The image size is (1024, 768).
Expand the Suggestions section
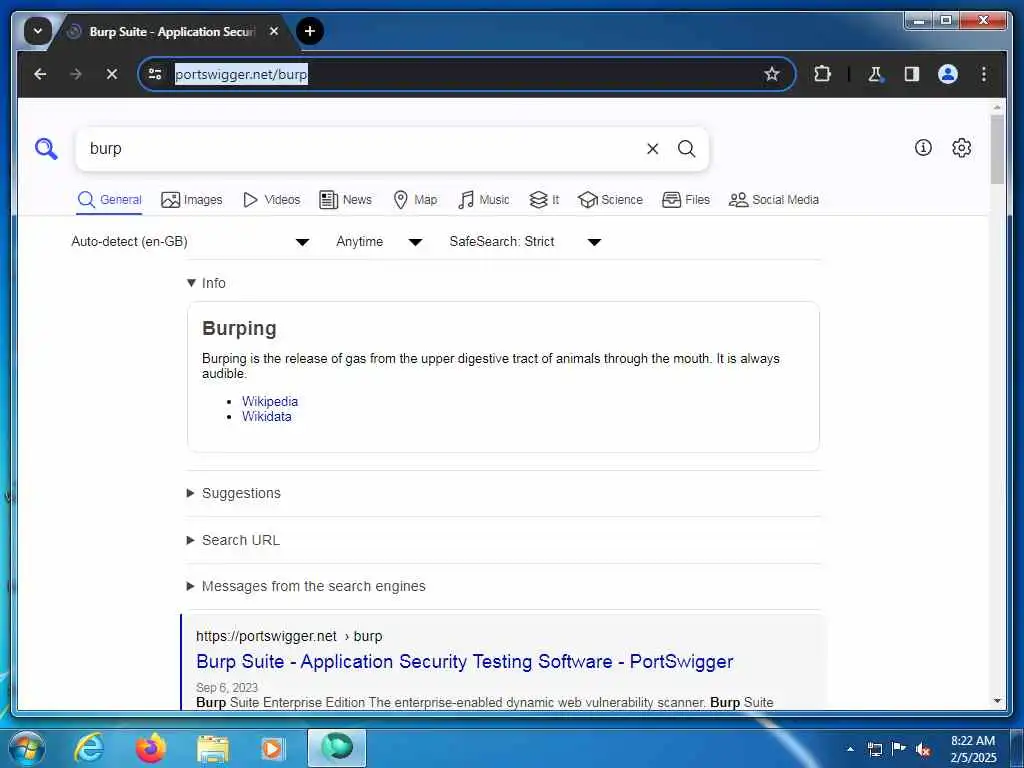(x=234, y=493)
